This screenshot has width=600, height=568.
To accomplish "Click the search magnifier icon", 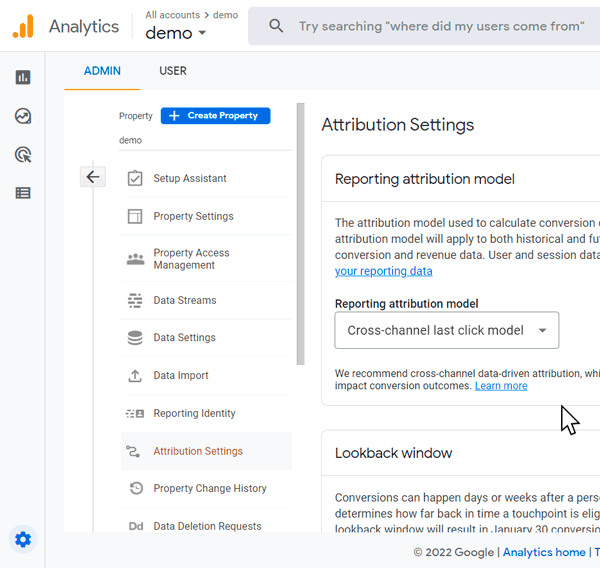I will pyautogui.click(x=276, y=26).
